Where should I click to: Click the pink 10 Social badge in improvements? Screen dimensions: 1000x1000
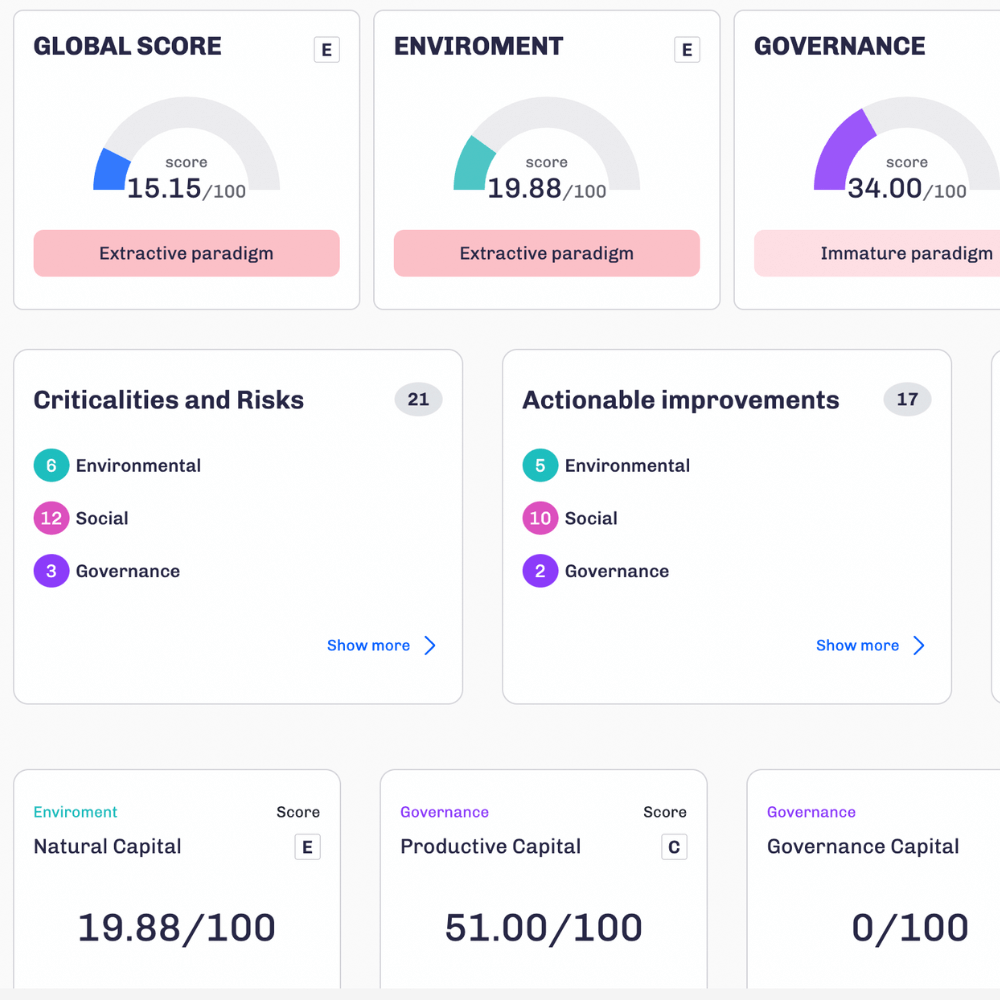(x=540, y=518)
